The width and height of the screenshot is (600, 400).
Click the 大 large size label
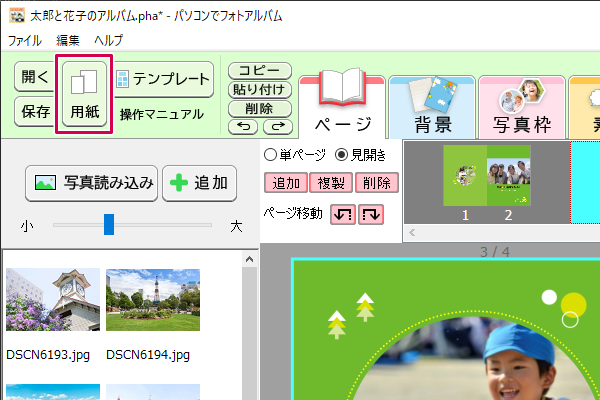236,226
